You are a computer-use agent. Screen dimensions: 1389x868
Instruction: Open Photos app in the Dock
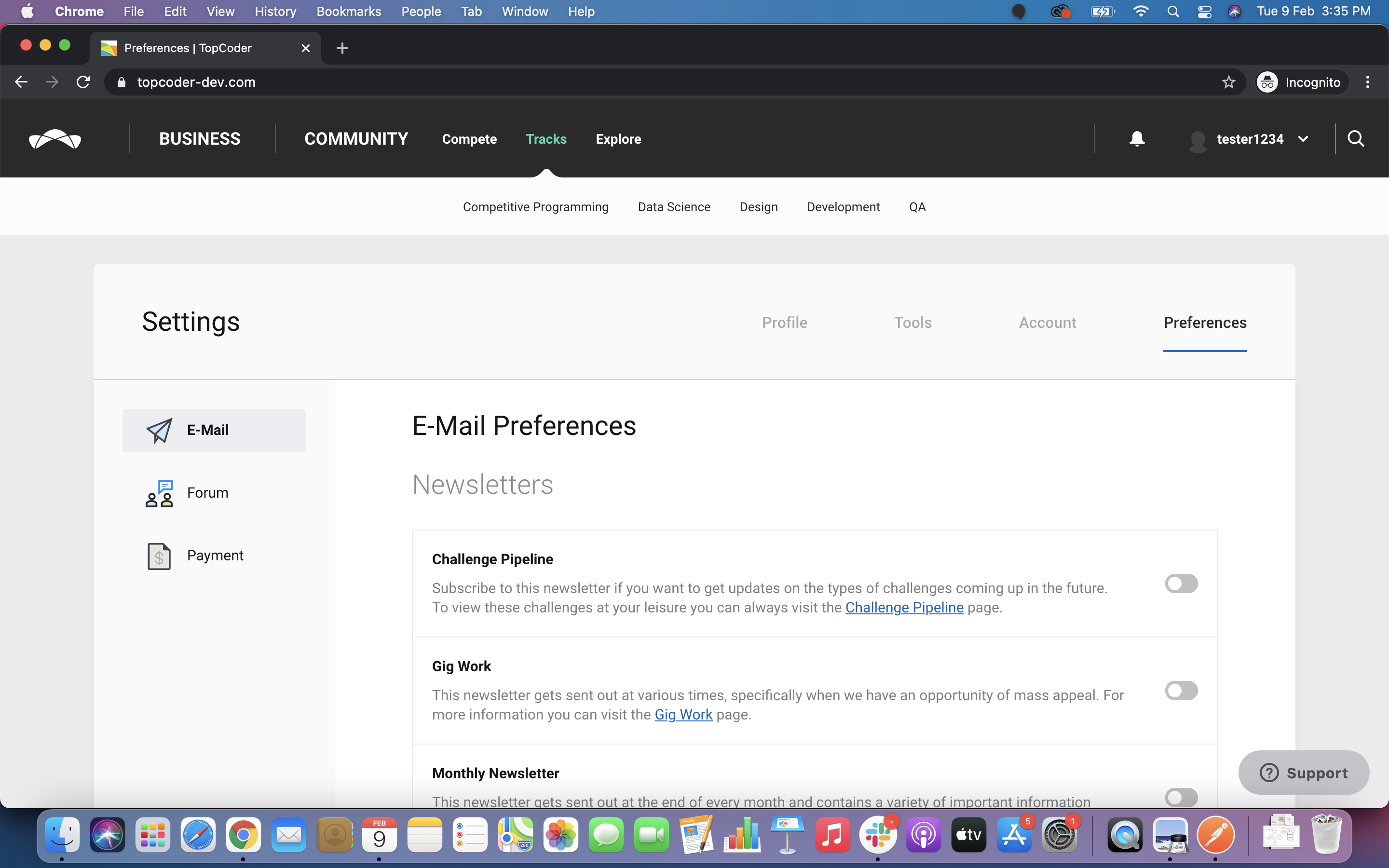[560, 835]
